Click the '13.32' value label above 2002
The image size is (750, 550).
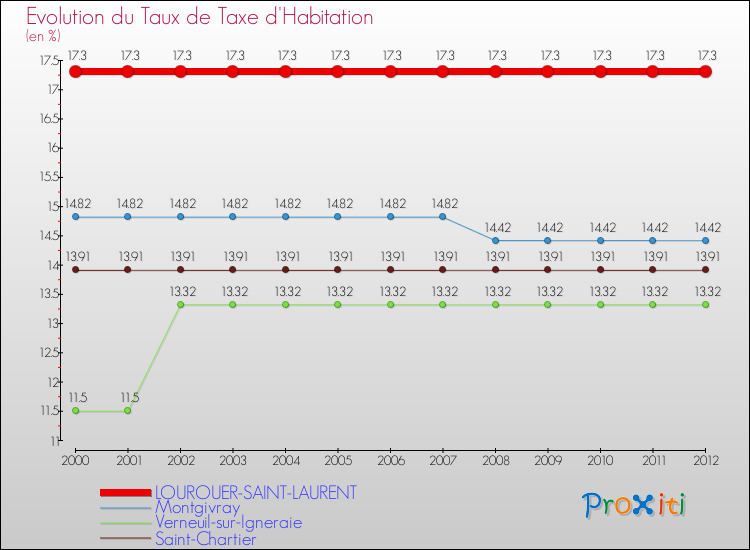tap(183, 291)
